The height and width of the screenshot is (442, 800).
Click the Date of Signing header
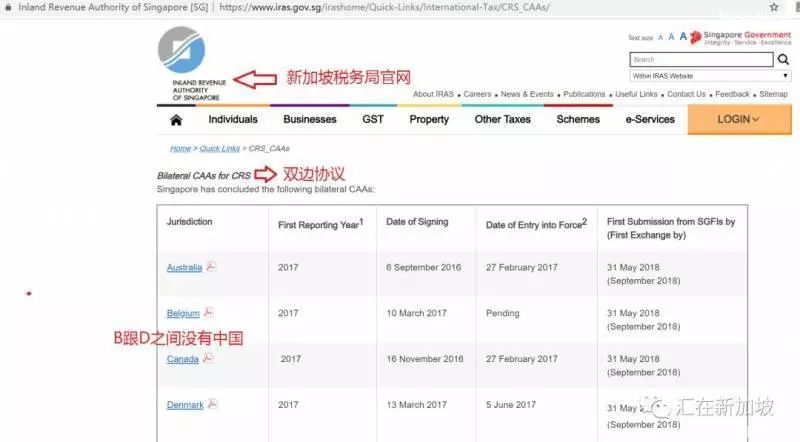click(x=417, y=222)
